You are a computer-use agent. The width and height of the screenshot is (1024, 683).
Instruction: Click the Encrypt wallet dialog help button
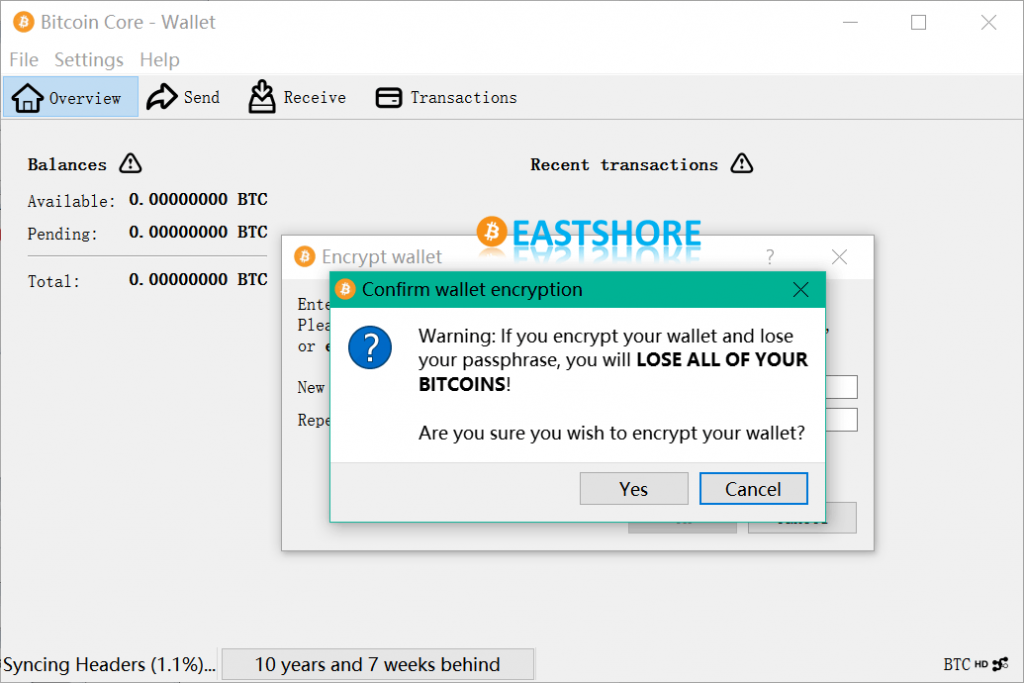(x=770, y=257)
